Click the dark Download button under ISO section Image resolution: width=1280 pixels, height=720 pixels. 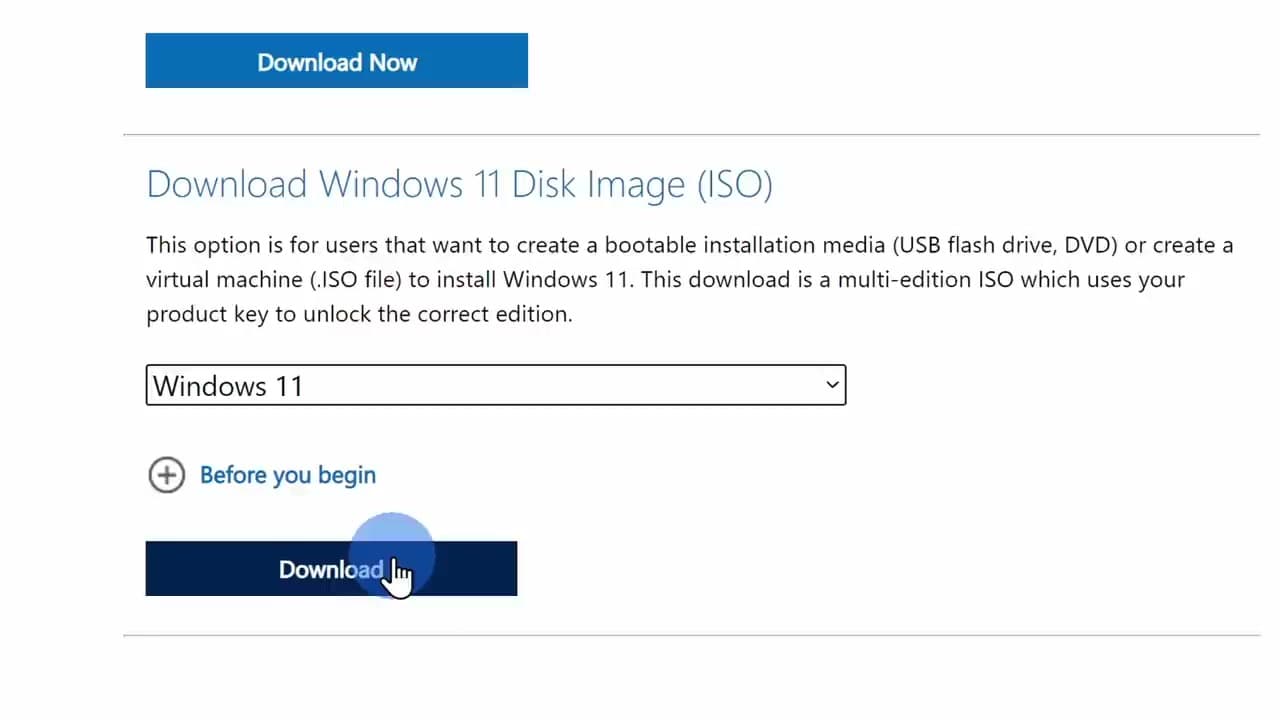(x=331, y=569)
